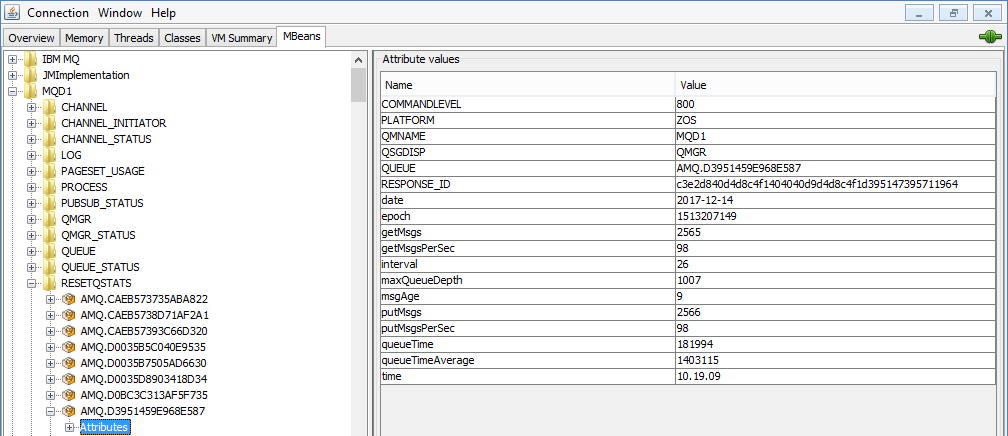Click the MBean icon for AMQ.D0BC3C313AF5F735
The image size is (1008, 436).
[x=69, y=395]
